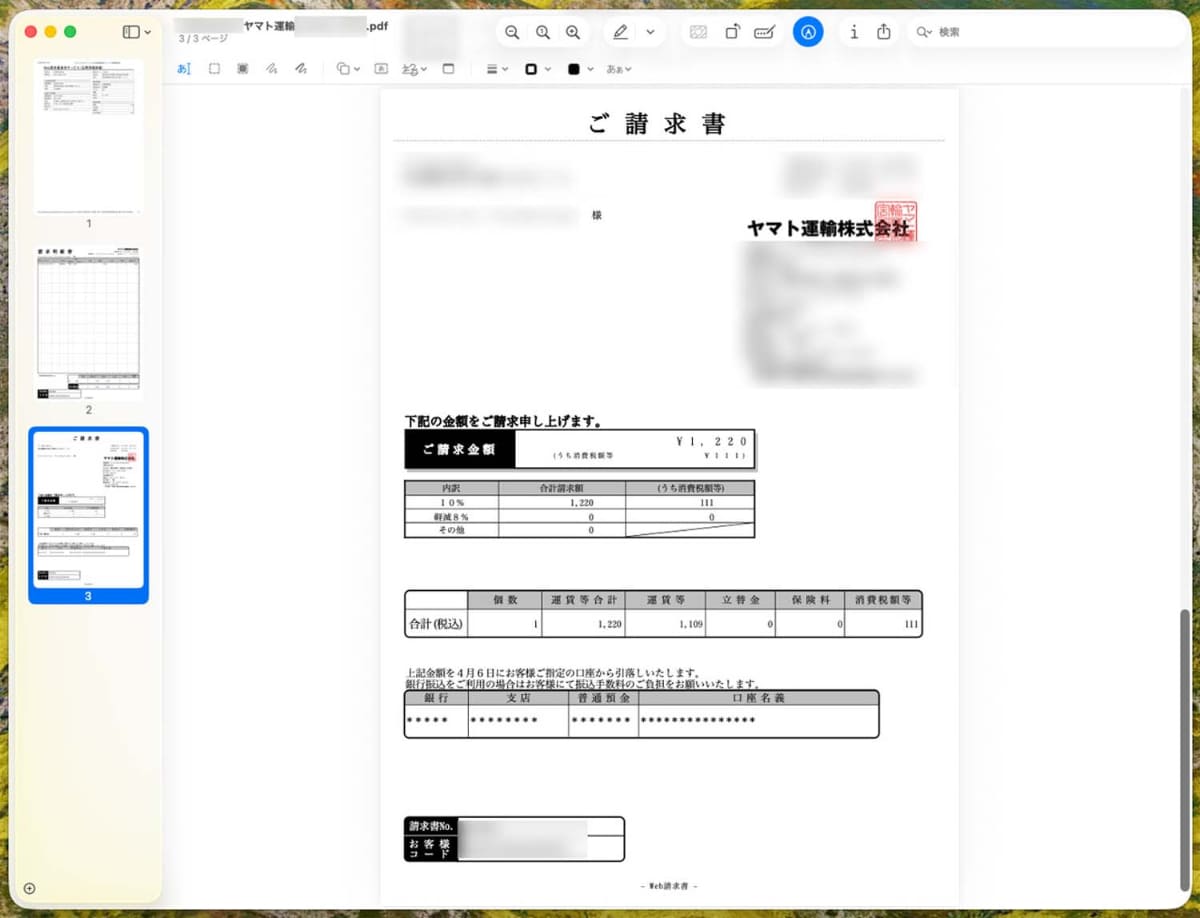Click the Web請求書 footer text
1200x918 pixels.
[669, 886]
